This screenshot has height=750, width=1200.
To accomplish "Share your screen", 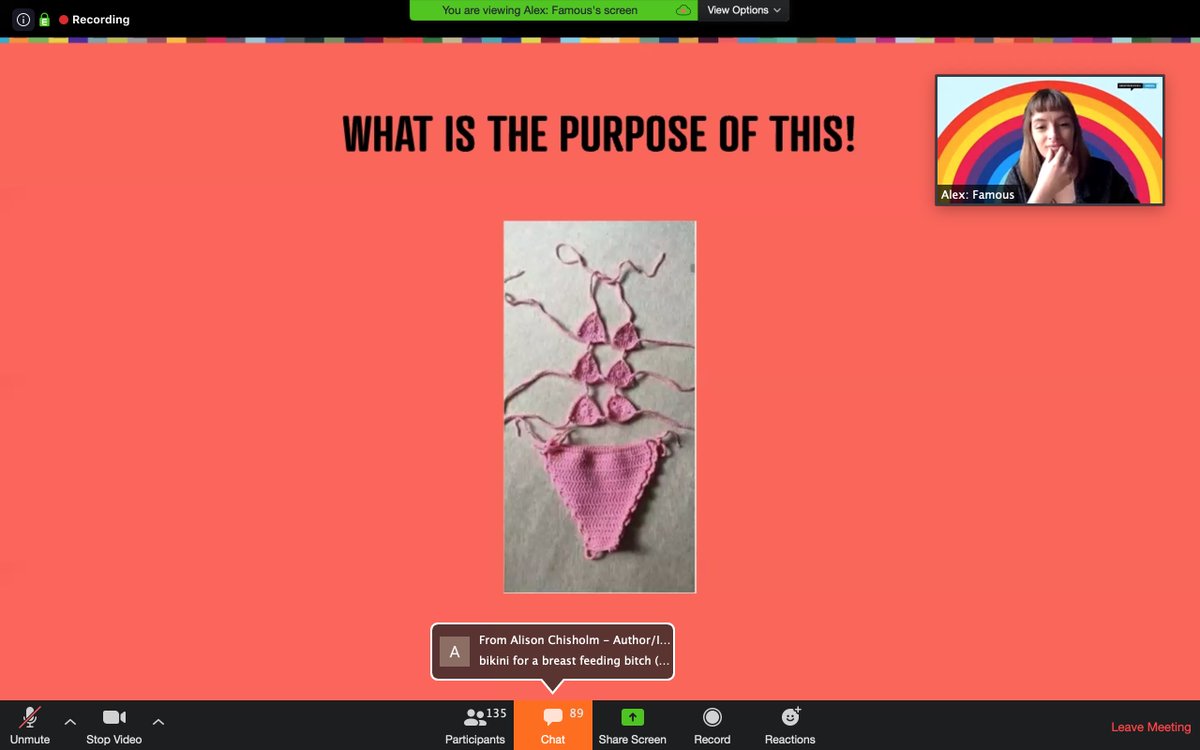I will point(632,725).
